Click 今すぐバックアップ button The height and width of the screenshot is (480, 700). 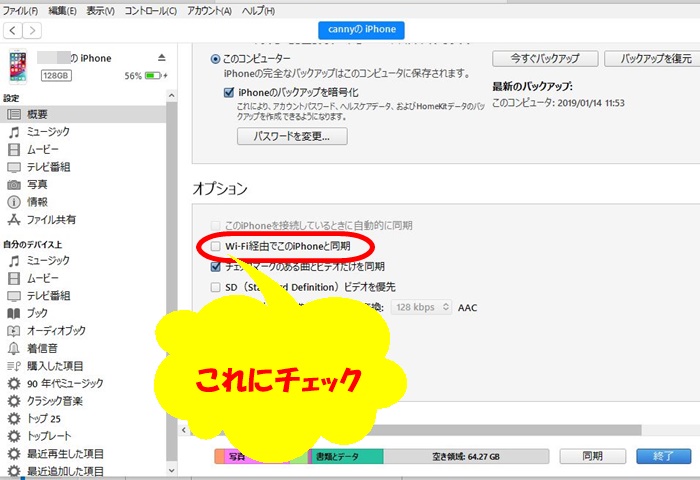(x=545, y=59)
